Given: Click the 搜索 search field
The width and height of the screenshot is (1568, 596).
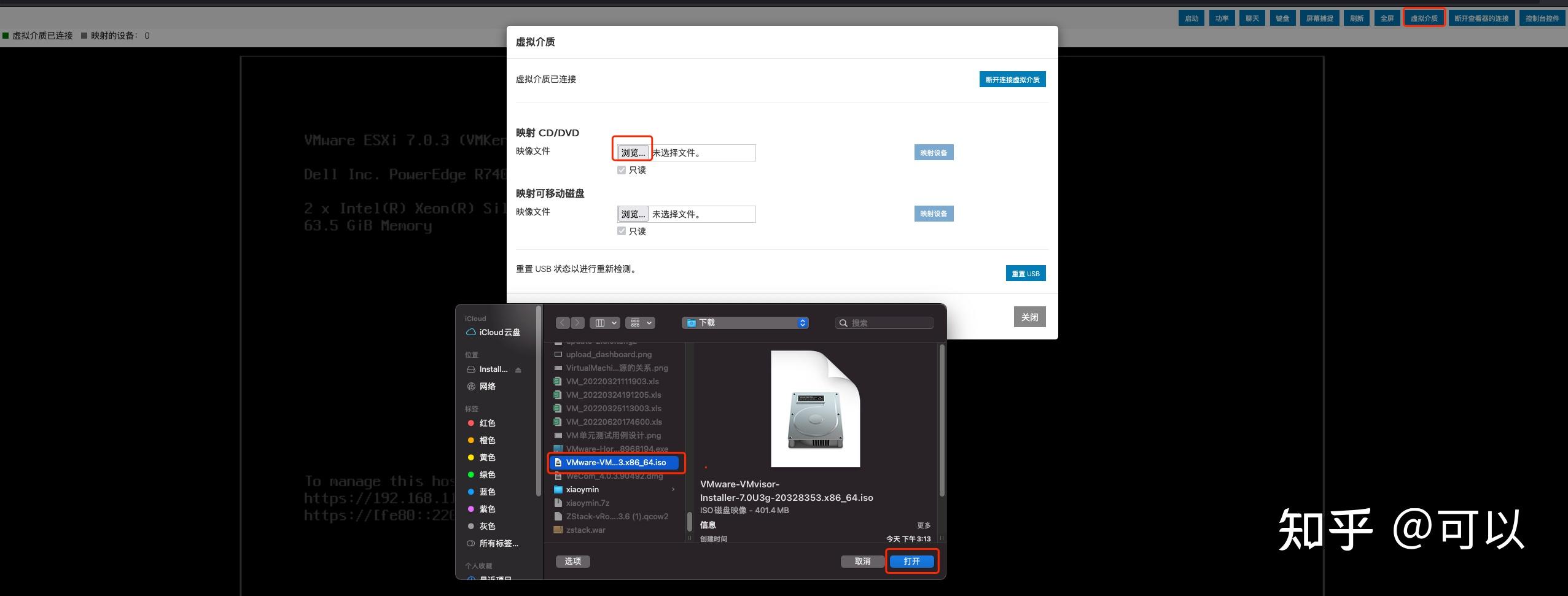Looking at the screenshot, I should coord(884,323).
